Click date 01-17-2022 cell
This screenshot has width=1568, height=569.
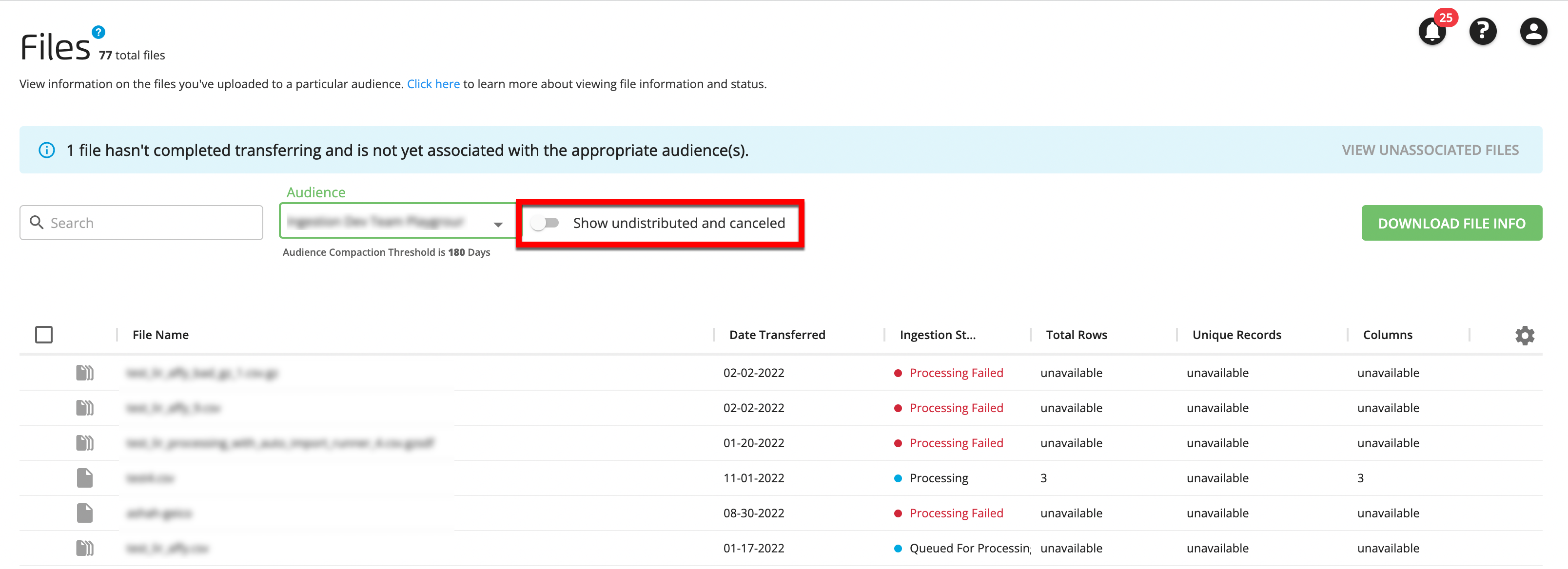click(x=754, y=549)
